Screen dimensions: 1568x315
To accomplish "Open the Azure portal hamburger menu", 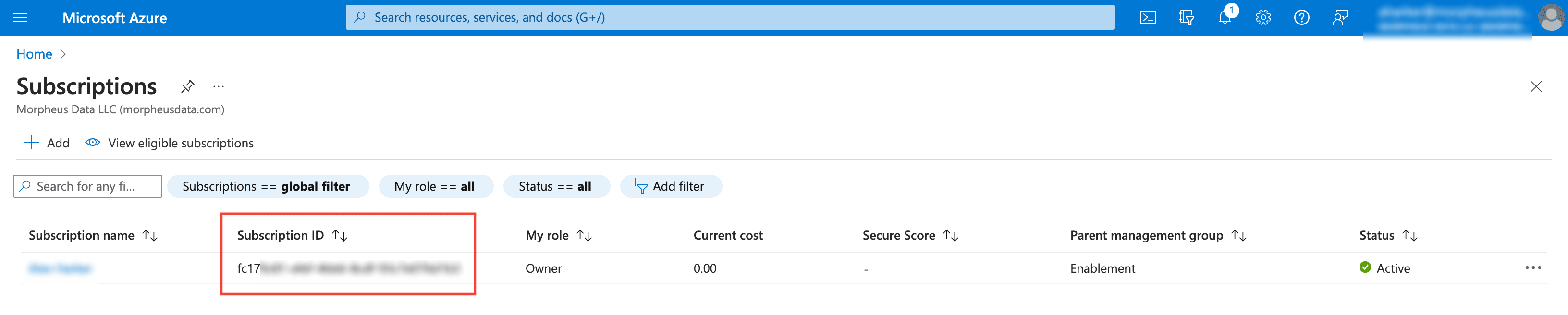I will [x=20, y=18].
